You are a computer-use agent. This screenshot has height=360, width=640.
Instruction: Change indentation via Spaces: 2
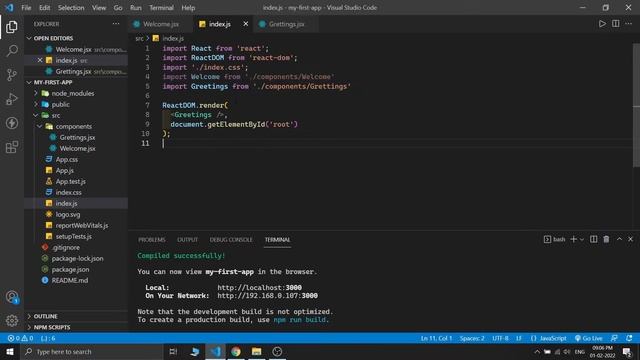472,338
